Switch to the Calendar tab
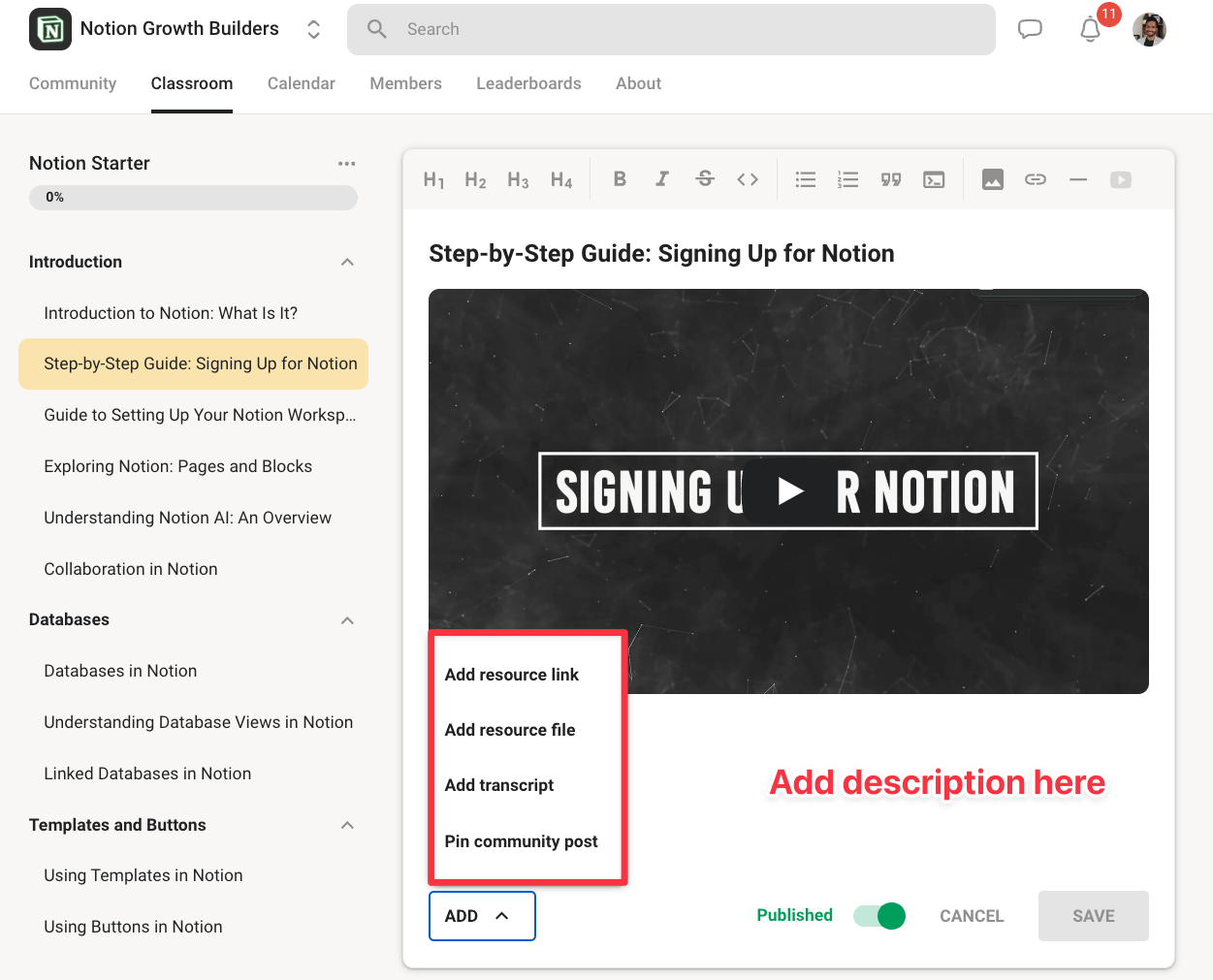The image size is (1213, 980). (301, 83)
